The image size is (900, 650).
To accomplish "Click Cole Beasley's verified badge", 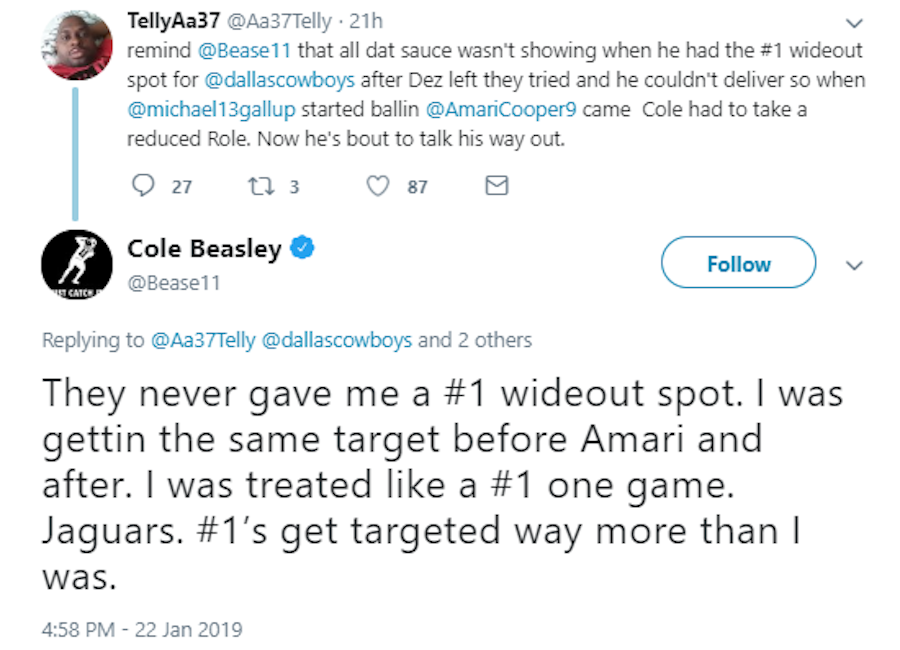I will (302, 248).
